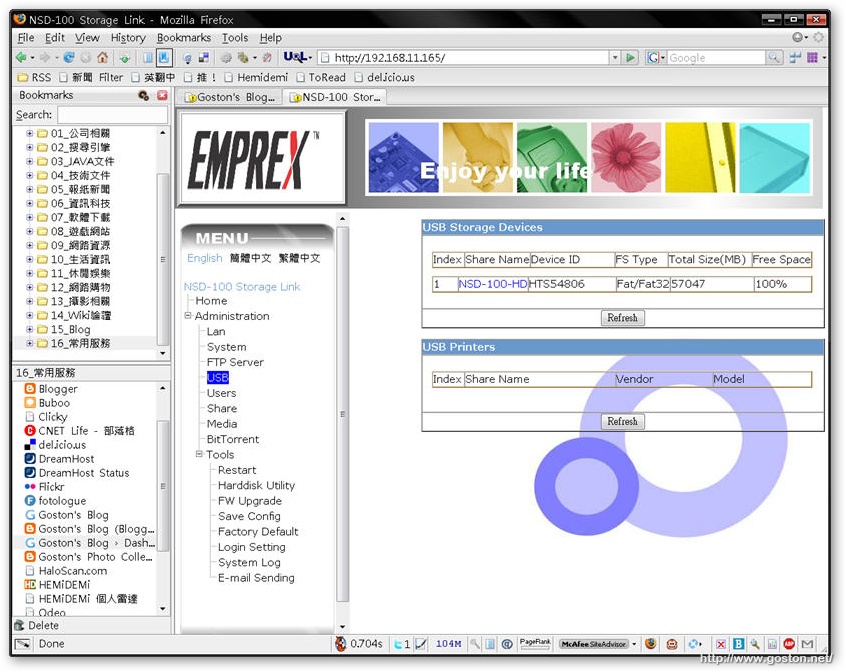
Task: Click the load time 0.704s status icon
Action: pyautogui.click(x=340, y=644)
